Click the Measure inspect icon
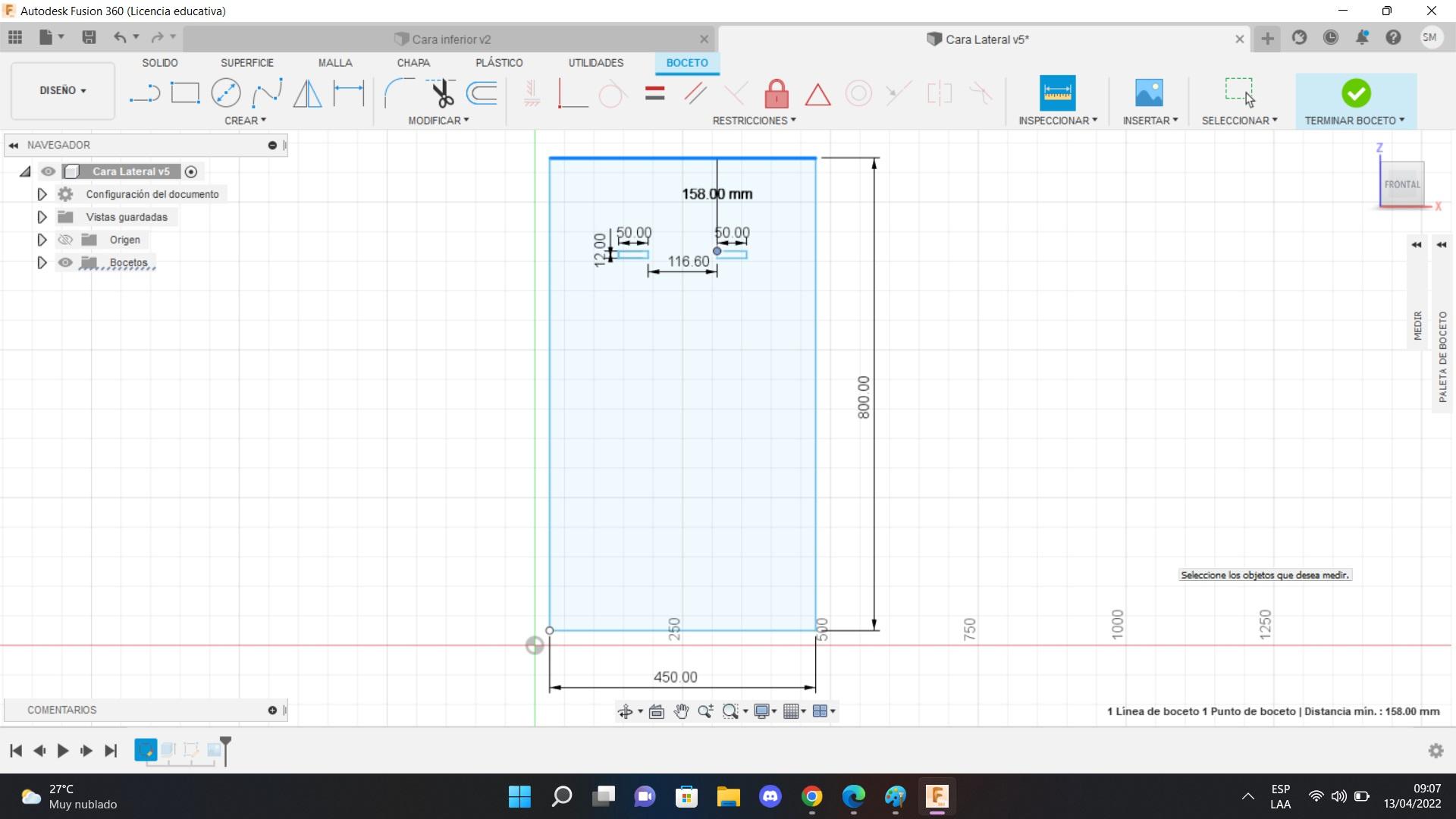 (x=1057, y=93)
